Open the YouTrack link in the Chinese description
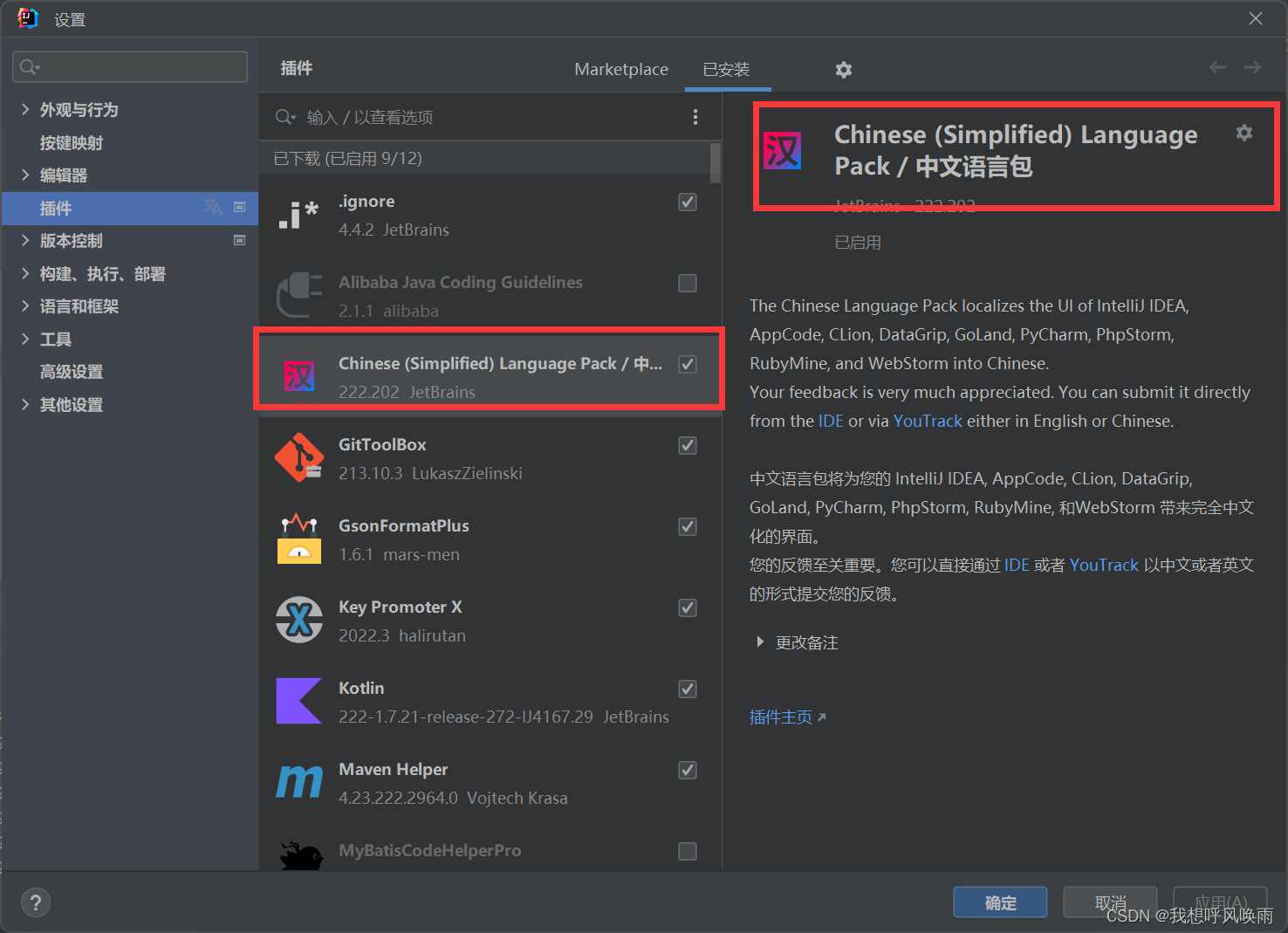The height and width of the screenshot is (933, 1288). (1104, 565)
